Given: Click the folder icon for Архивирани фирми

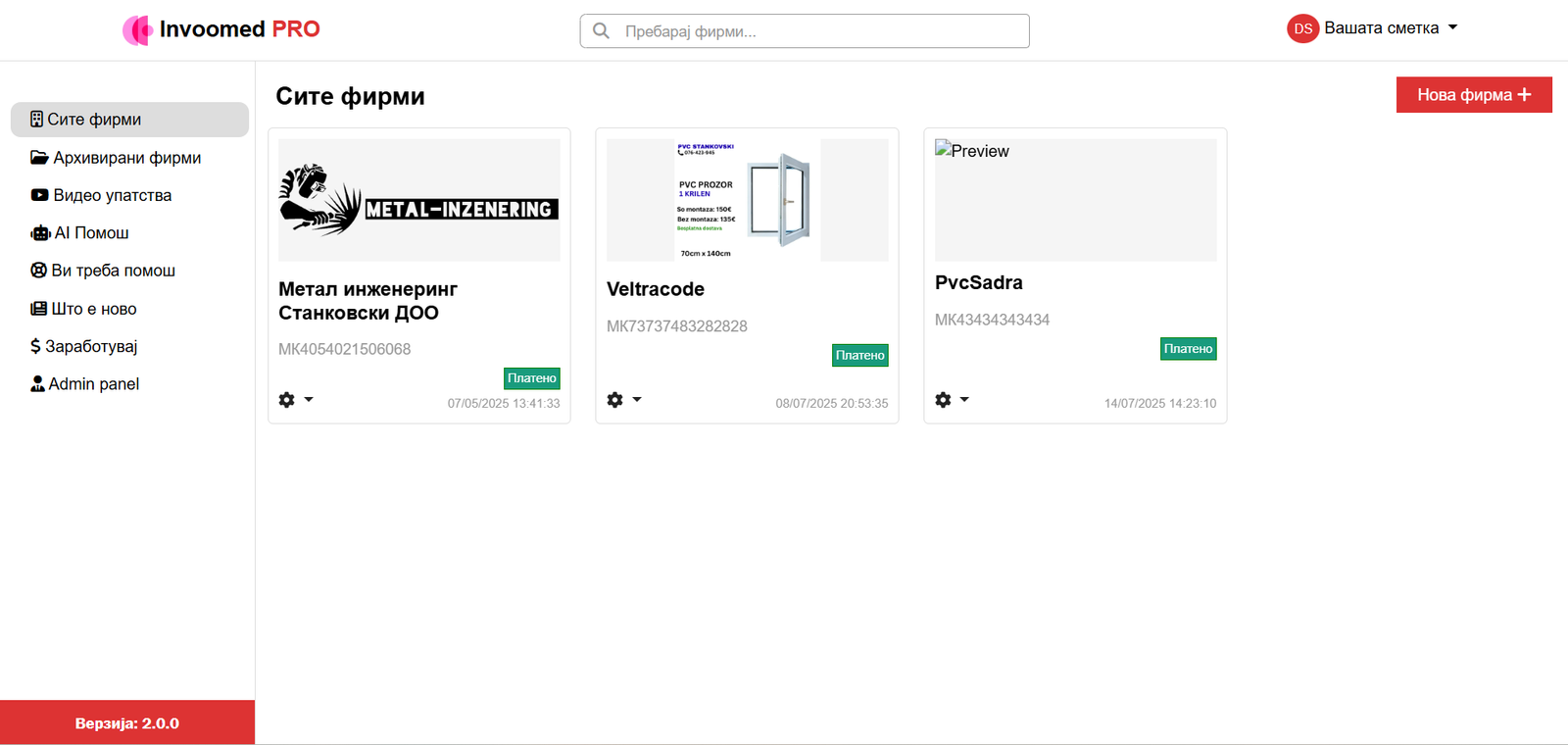Looking at the screenshot, I should coord(39,158).
